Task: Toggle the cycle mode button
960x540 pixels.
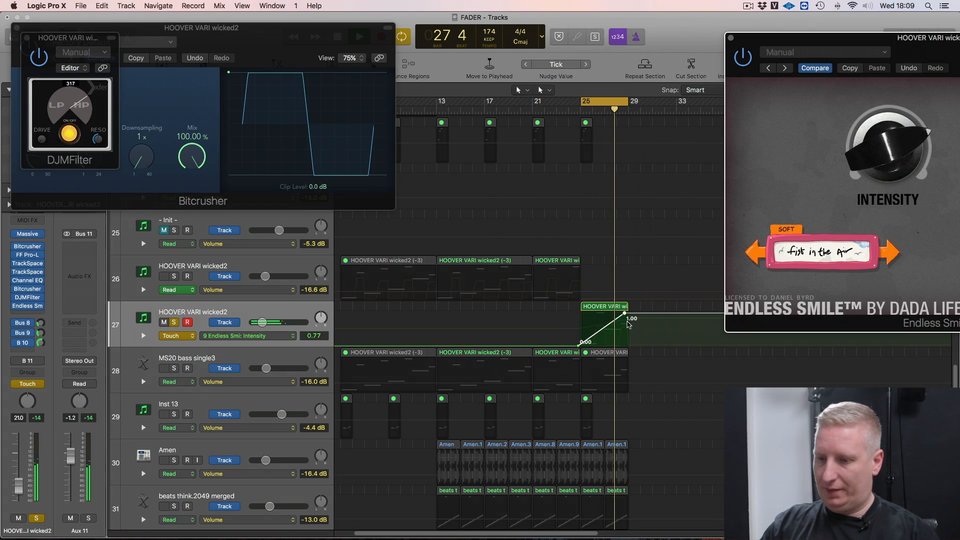Action: pyautogui.click(x=402, y=37)
